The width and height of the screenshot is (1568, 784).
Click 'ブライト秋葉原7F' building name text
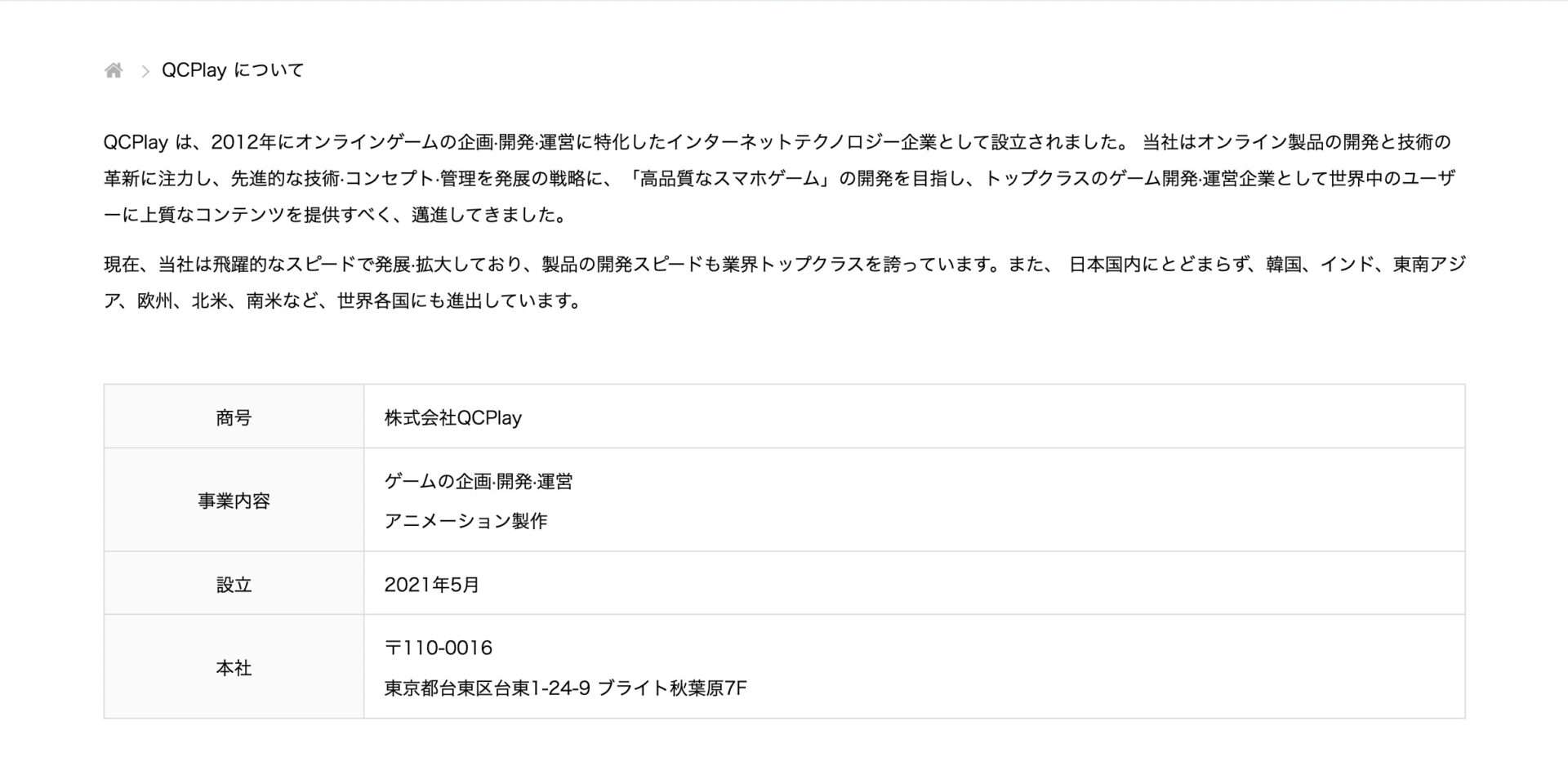[672, 688]
